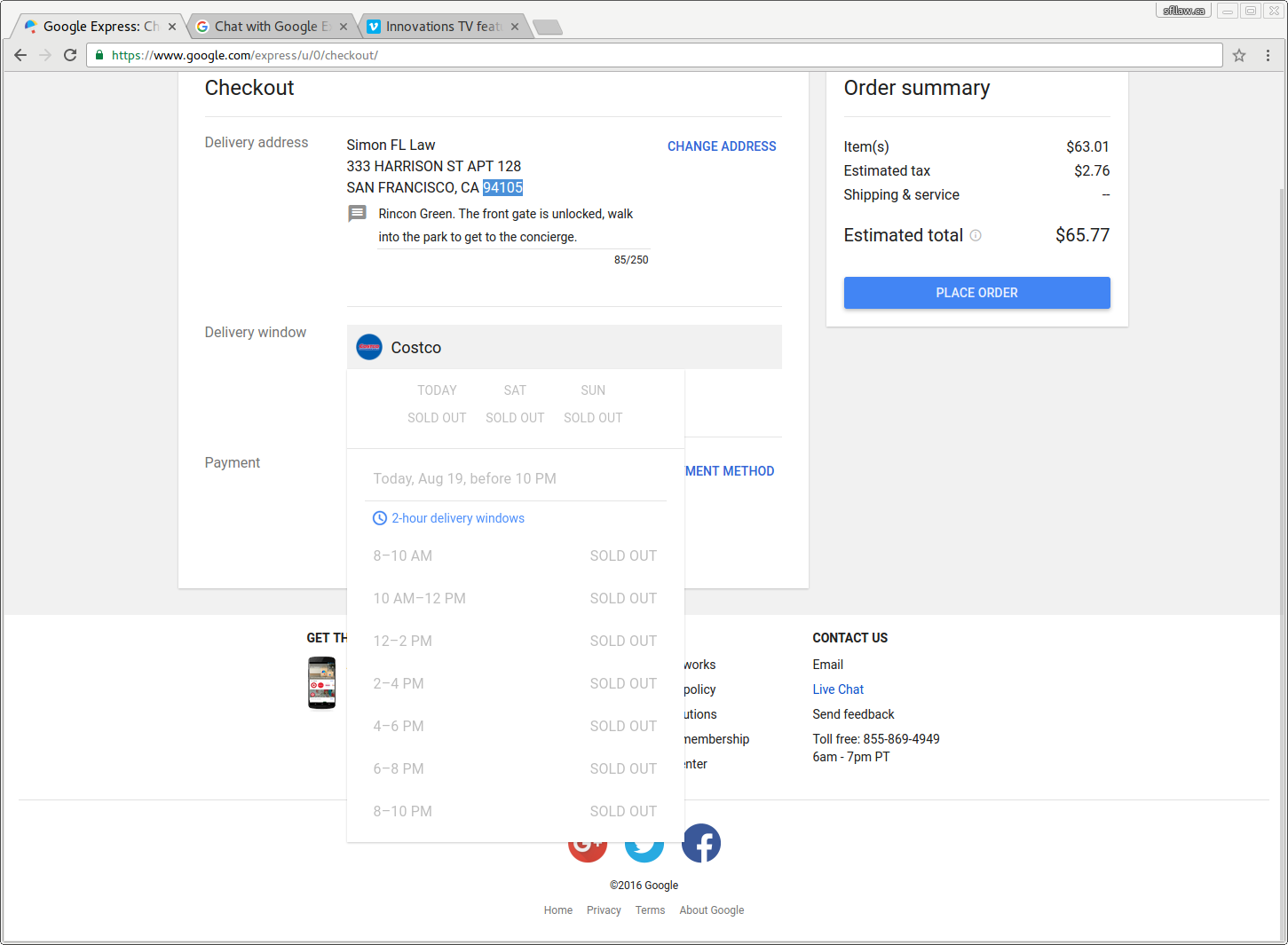
Task: Close the Chat with Google tab
Action: 344,27
